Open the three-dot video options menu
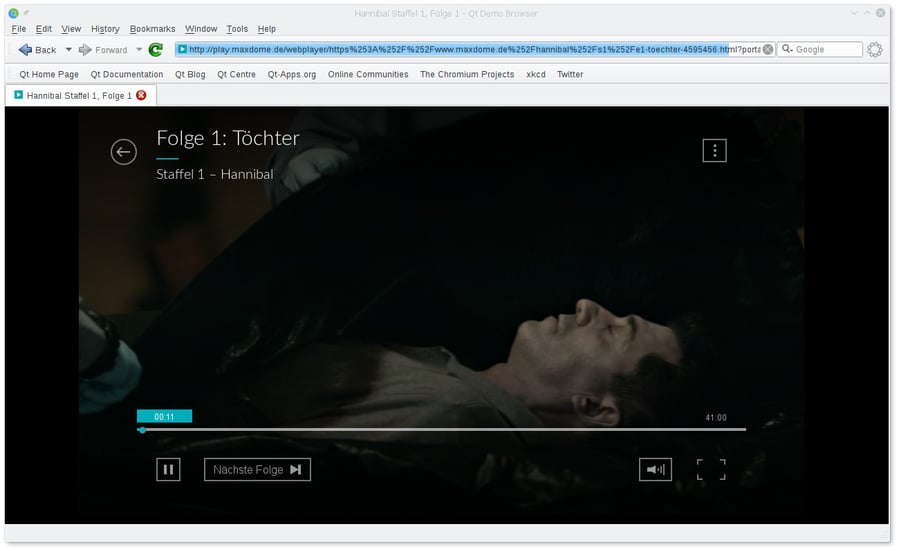 [714, 150]
